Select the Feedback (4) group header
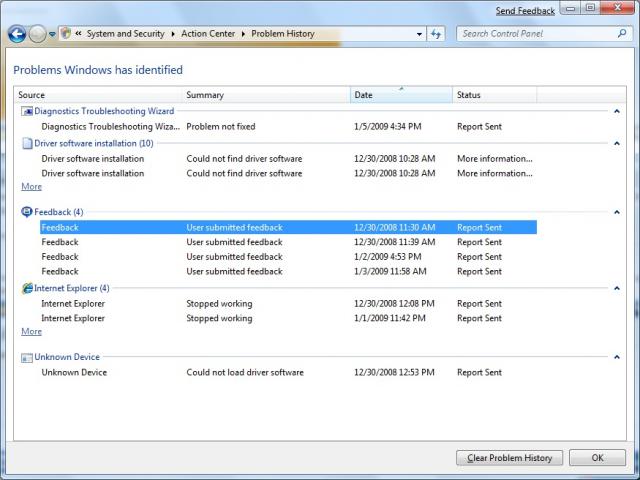Screen dimensions: 640x480 click(59, 212)
